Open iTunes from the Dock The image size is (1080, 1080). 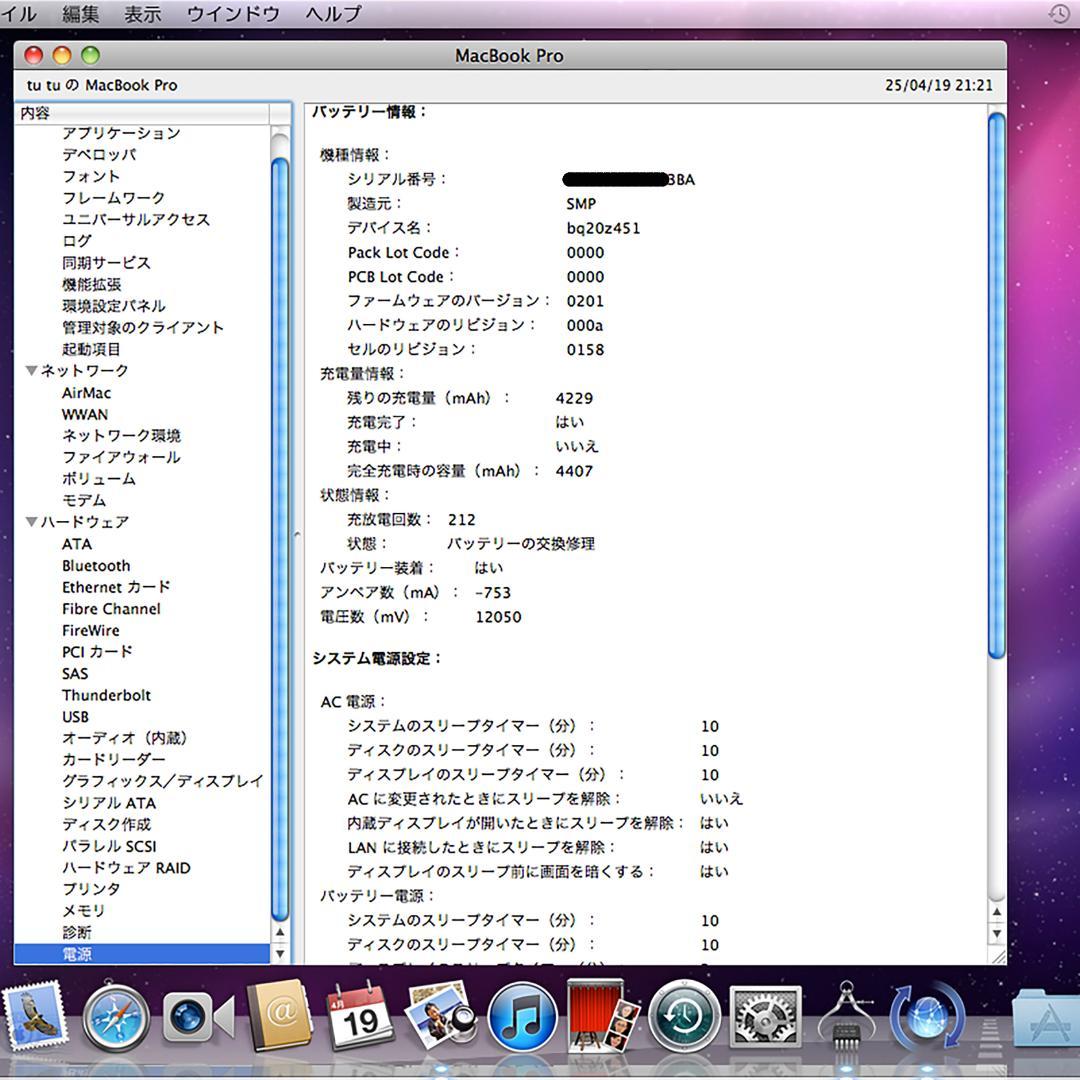520,1018
